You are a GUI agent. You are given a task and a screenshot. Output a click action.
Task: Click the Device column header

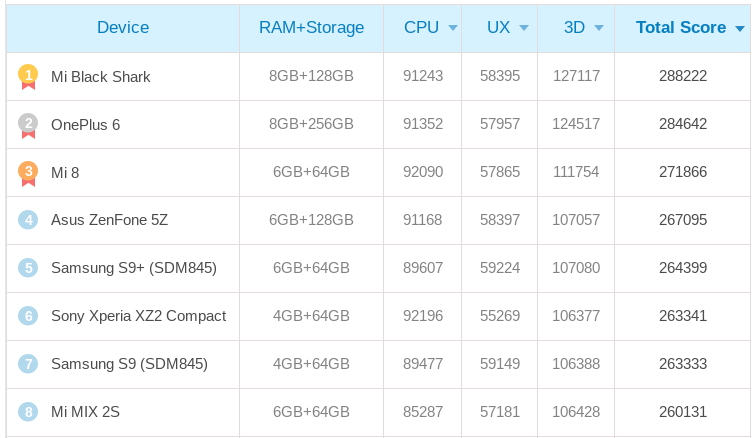click(x=123, y=27)
